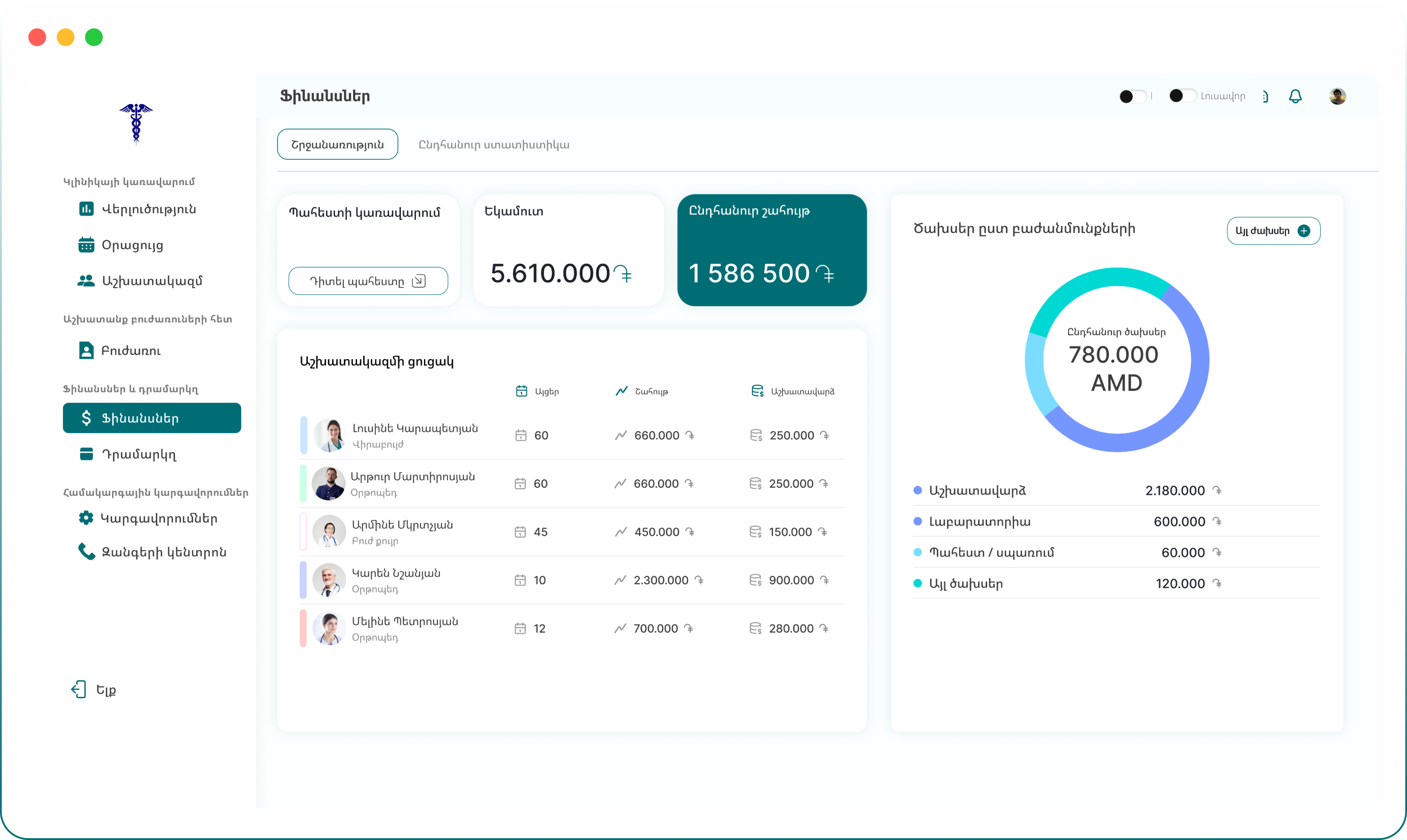Select the Ֆինանսներ dollar icon in sidebar
This screenshot has width=1407, height=840.
[86, 418]
